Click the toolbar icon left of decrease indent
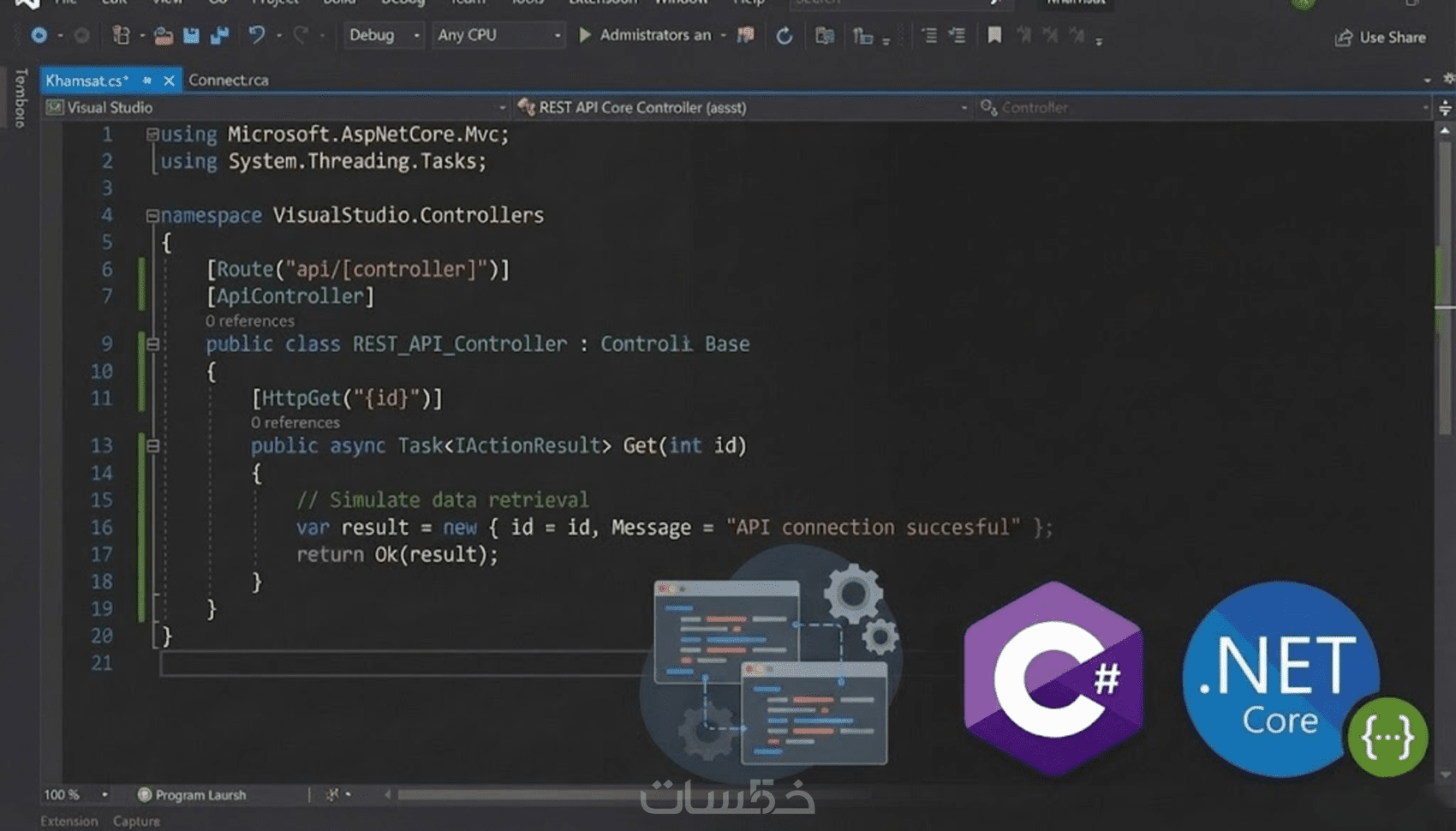 click(862, 36)
